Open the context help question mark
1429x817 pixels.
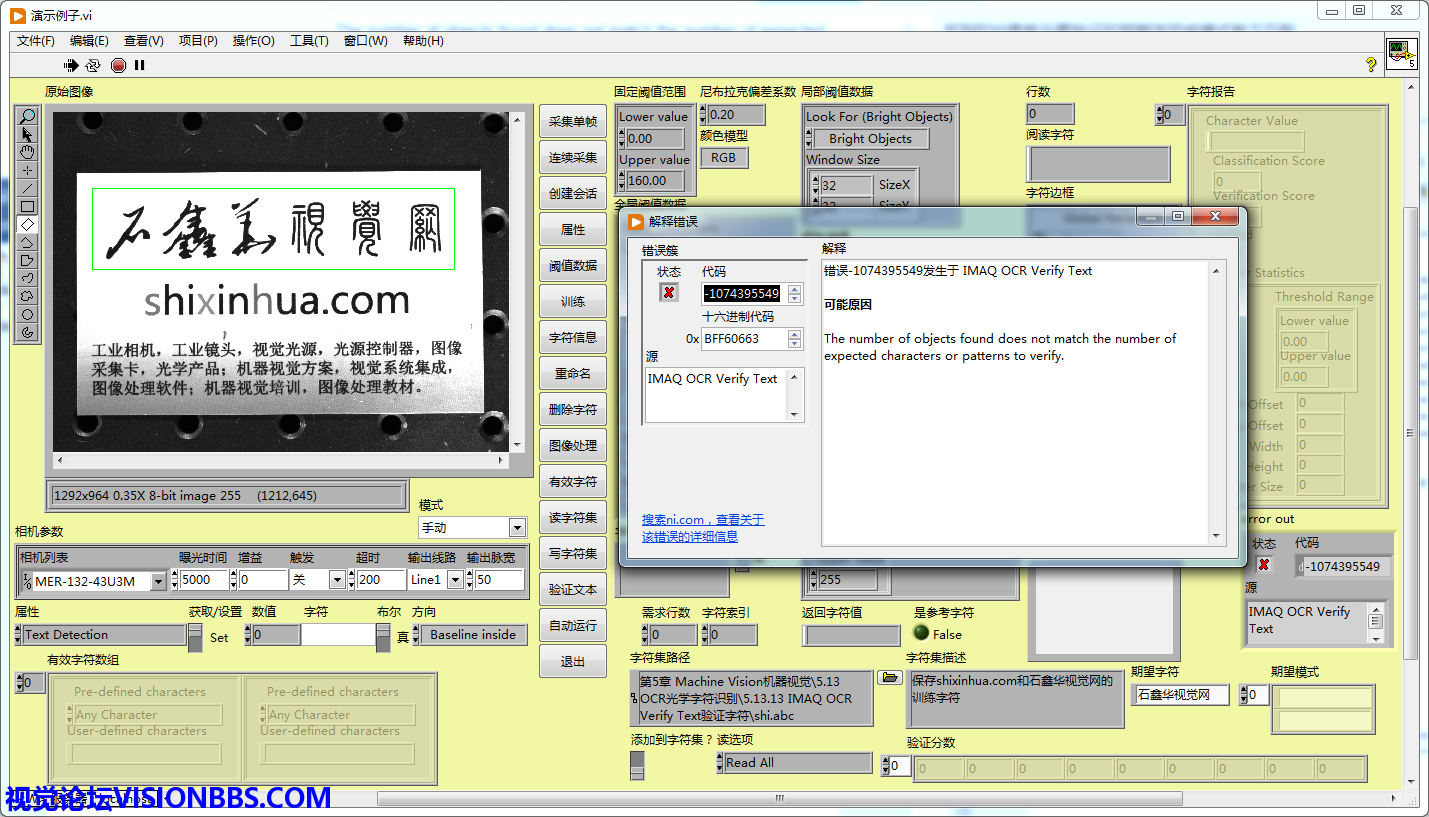pyautogui.click(x=1371, y=65)
